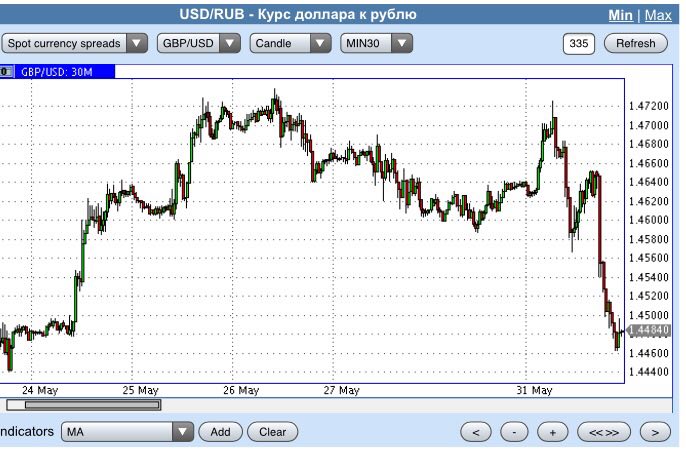
Task: Click the scroll left < button
Action: [476, 432]
